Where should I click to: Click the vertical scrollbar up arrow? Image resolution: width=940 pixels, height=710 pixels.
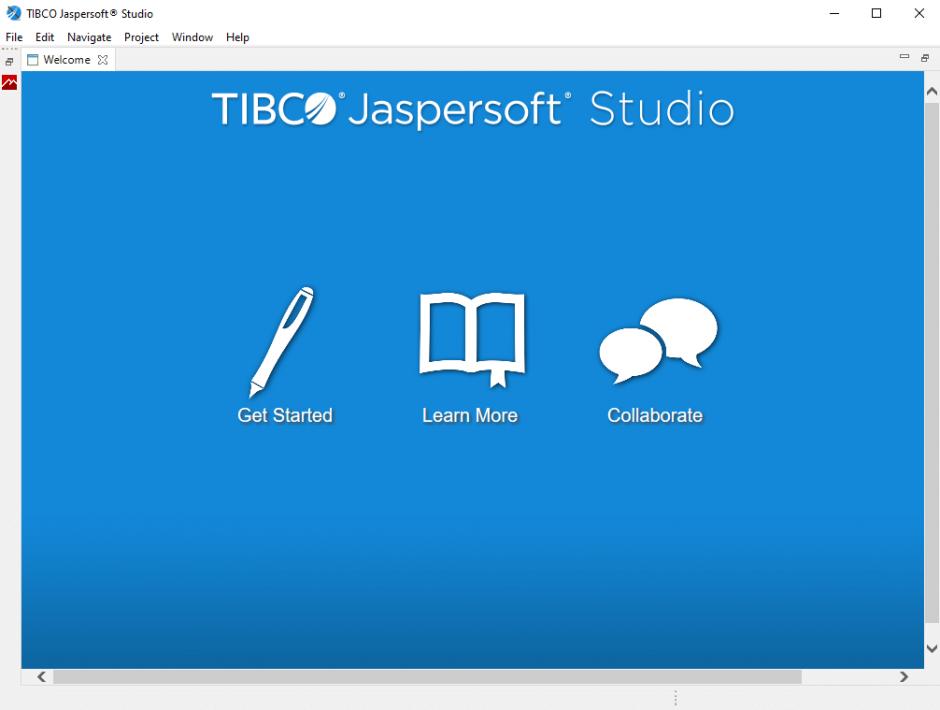pos(932,91)
